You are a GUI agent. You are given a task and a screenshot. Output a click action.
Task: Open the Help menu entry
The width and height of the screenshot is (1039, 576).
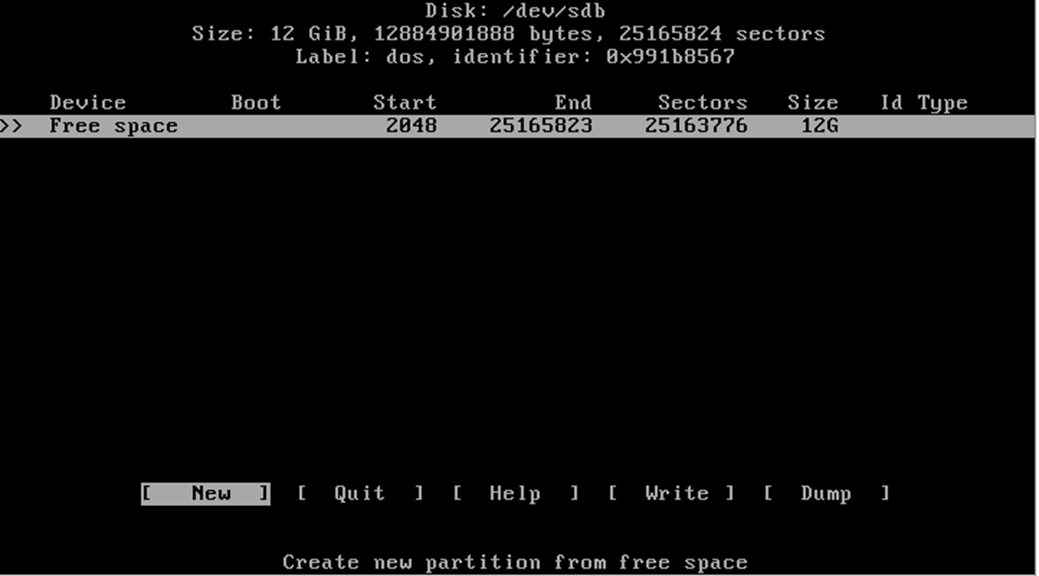coord(515,493)
